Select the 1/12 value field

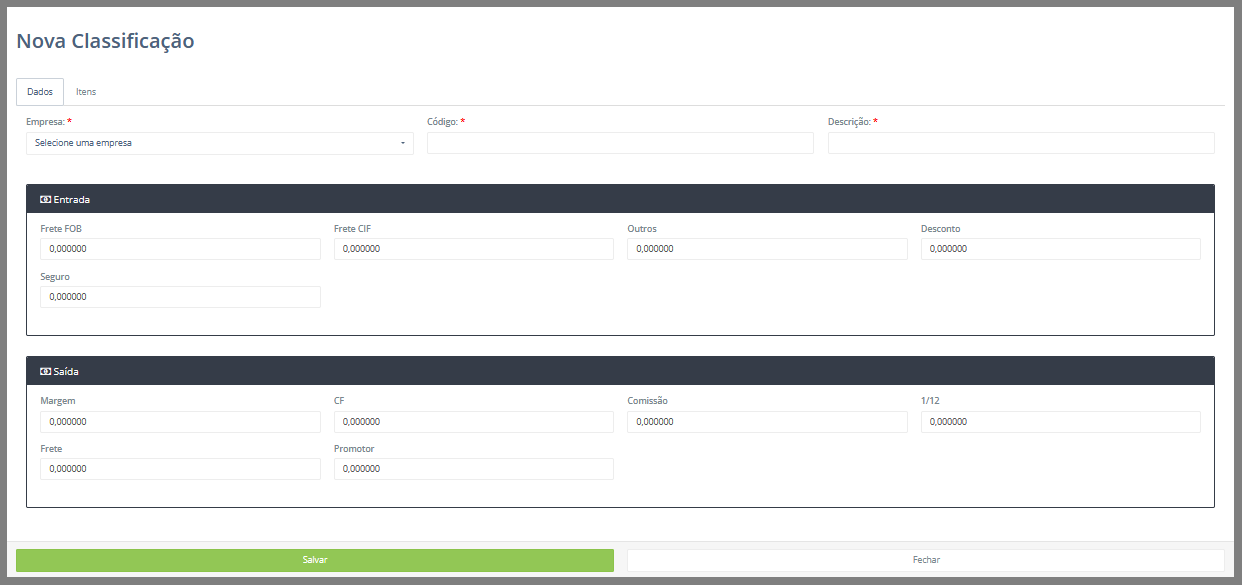(x=1060, y=422)
